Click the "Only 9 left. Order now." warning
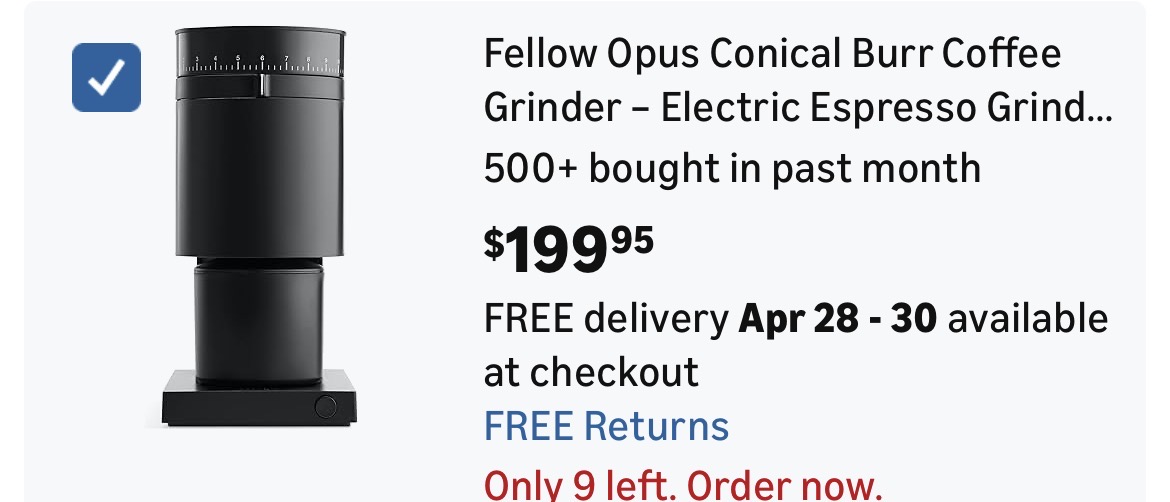Image resolution: width=1170 pixels, height=502 pixels. pyautogui.click(x=683, y=486)
